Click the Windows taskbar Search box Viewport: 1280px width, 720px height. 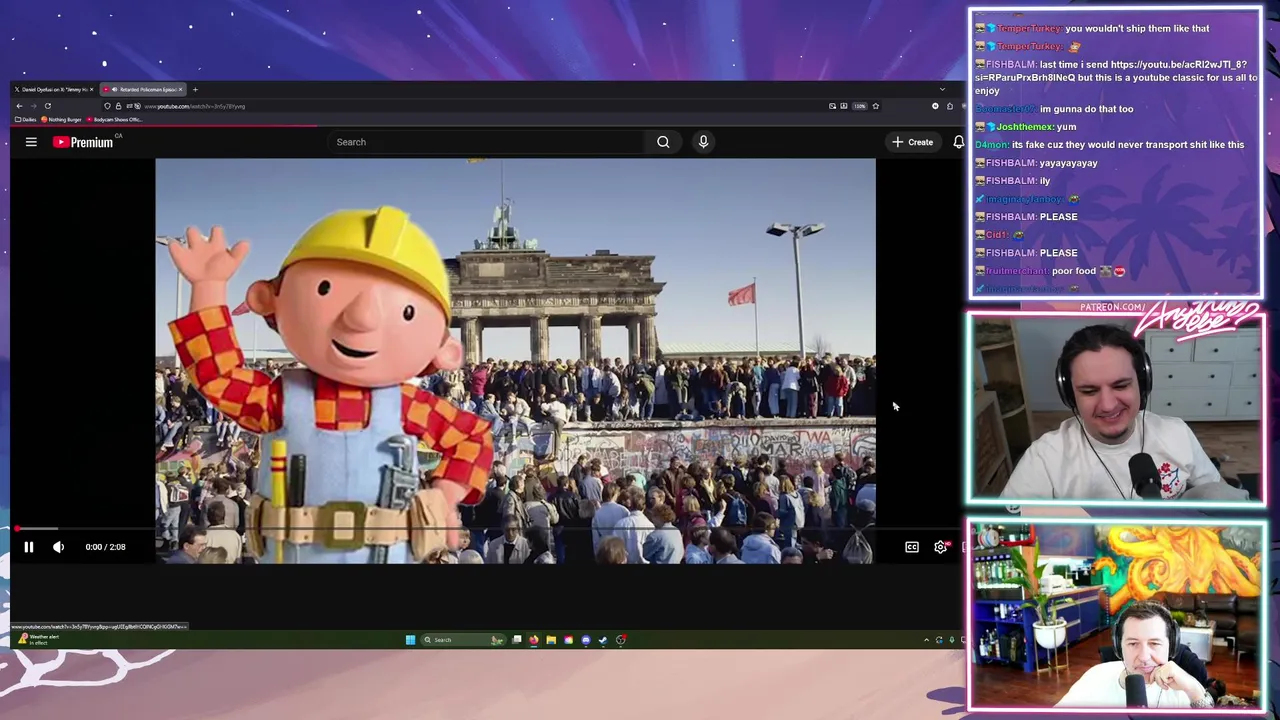coord(463,640)
